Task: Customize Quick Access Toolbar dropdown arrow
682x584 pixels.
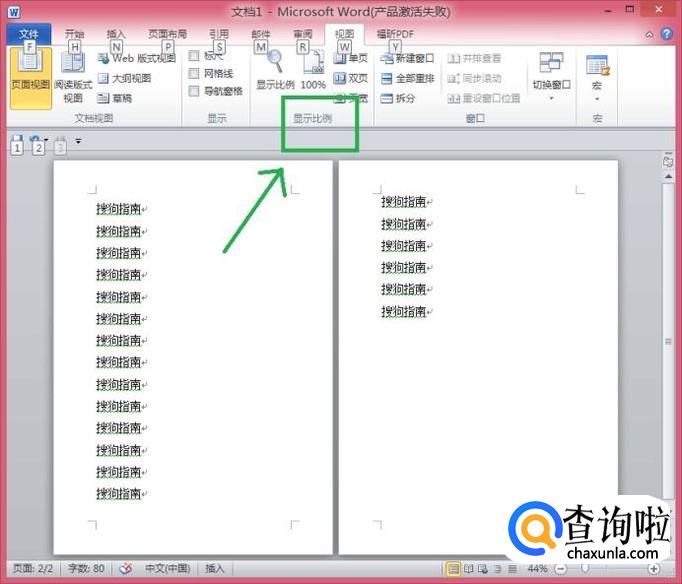Action: tap(78, 141)
